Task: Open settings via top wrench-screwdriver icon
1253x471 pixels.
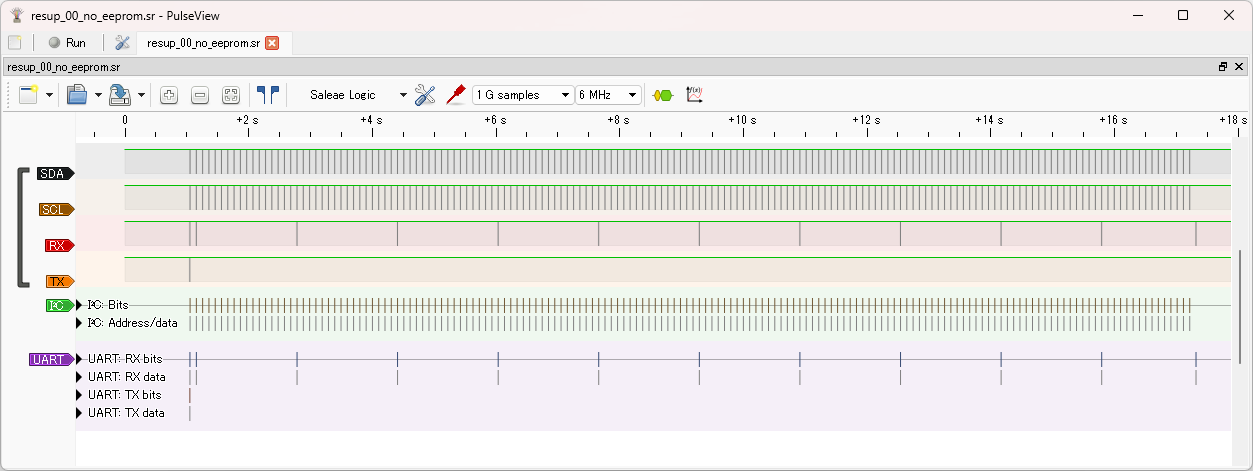Action: (x=123, y=43)
